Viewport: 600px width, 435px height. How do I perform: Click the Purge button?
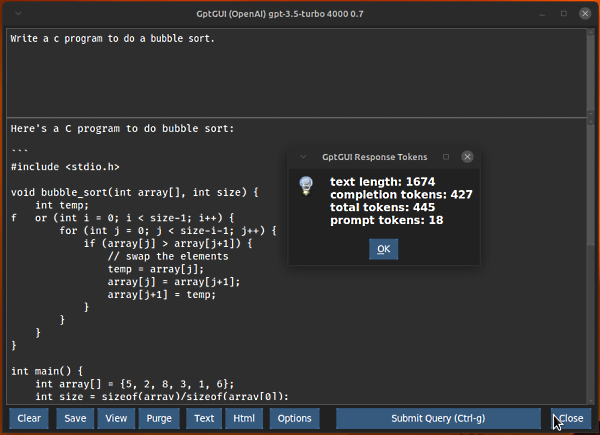click(x=159, y=419)
